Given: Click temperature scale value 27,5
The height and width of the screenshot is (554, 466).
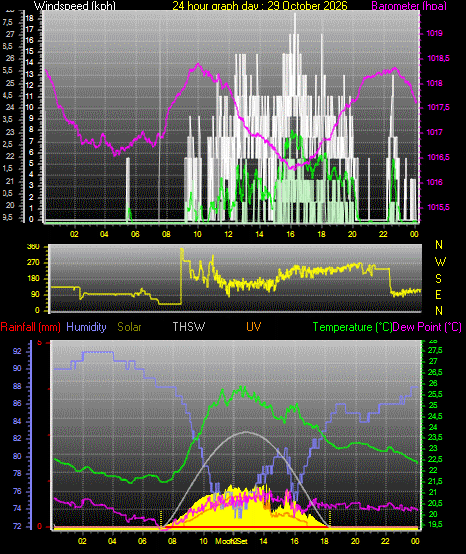Looking at the screenshot, I should (435, 350).
